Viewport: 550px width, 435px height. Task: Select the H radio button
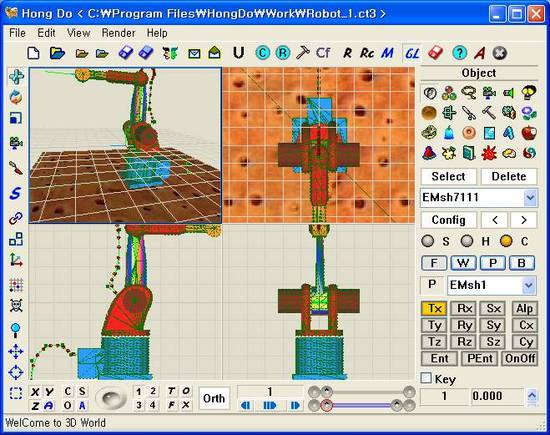point(467,241)
